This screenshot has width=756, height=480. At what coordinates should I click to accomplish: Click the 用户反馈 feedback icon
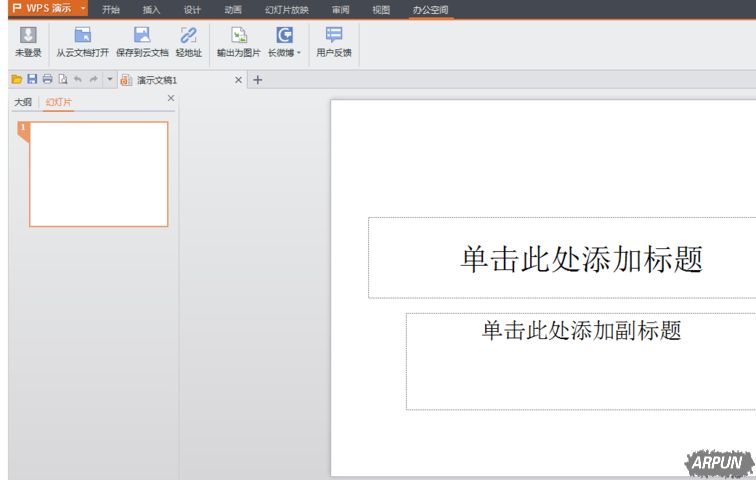pos(334,36)
